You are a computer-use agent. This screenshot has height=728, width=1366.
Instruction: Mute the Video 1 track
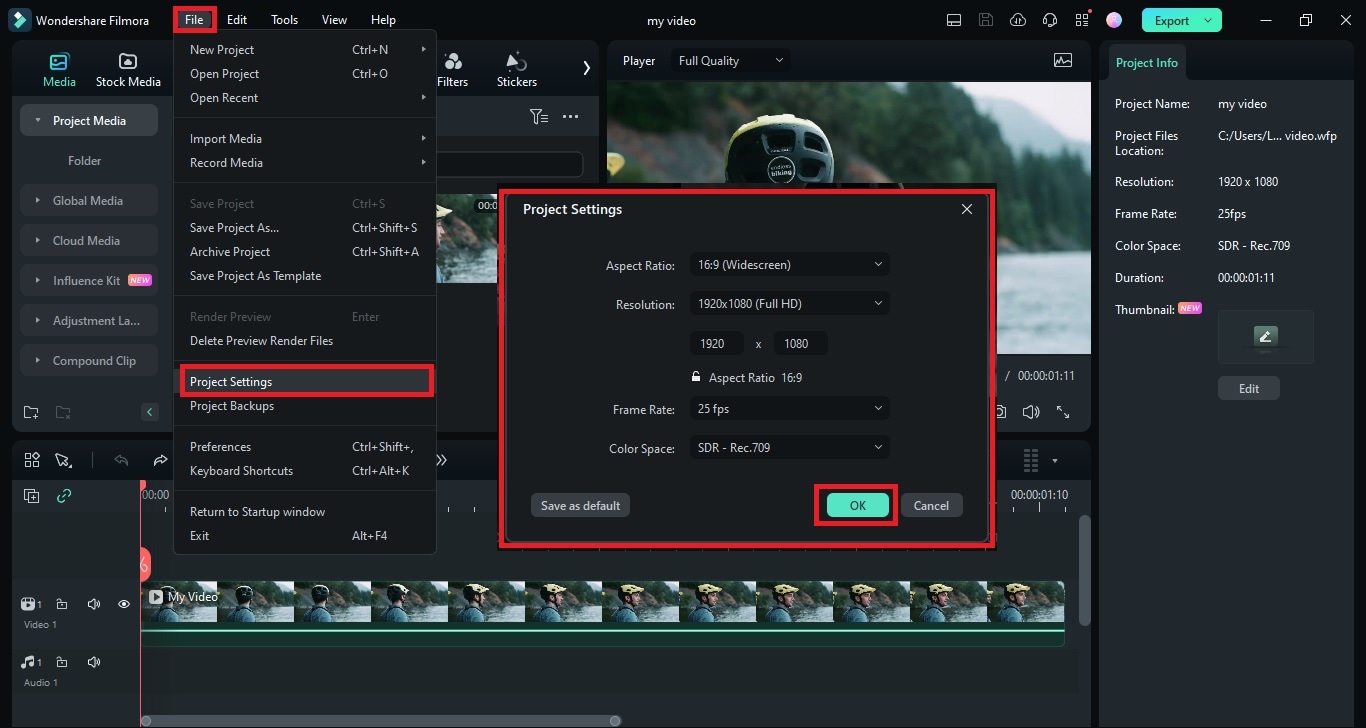[x=93, y=604]
